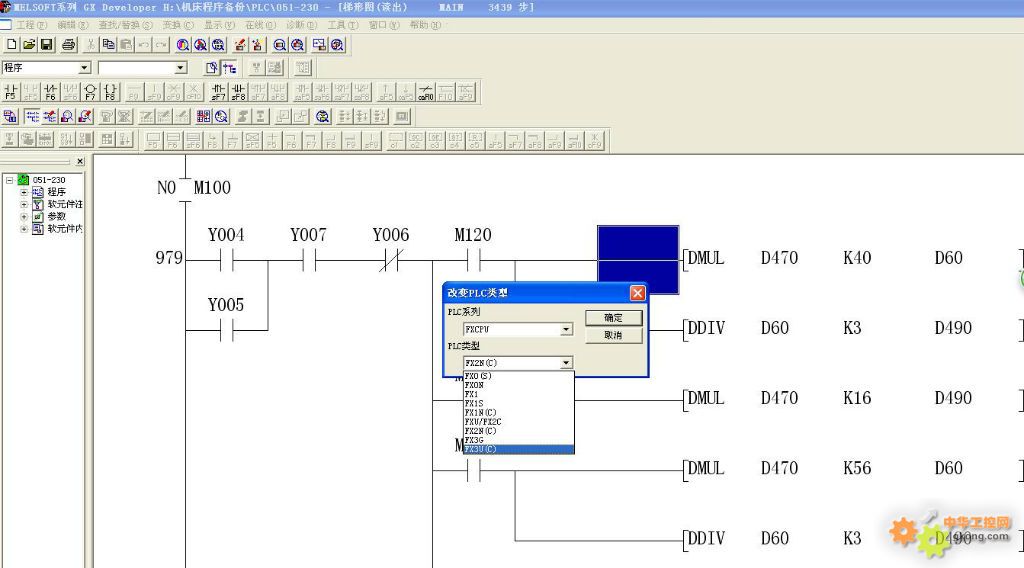Open the PLC类型 FX2N(C) dropdown arrow
This screenshot has width=1024, height=568.
tap(566, 362)
